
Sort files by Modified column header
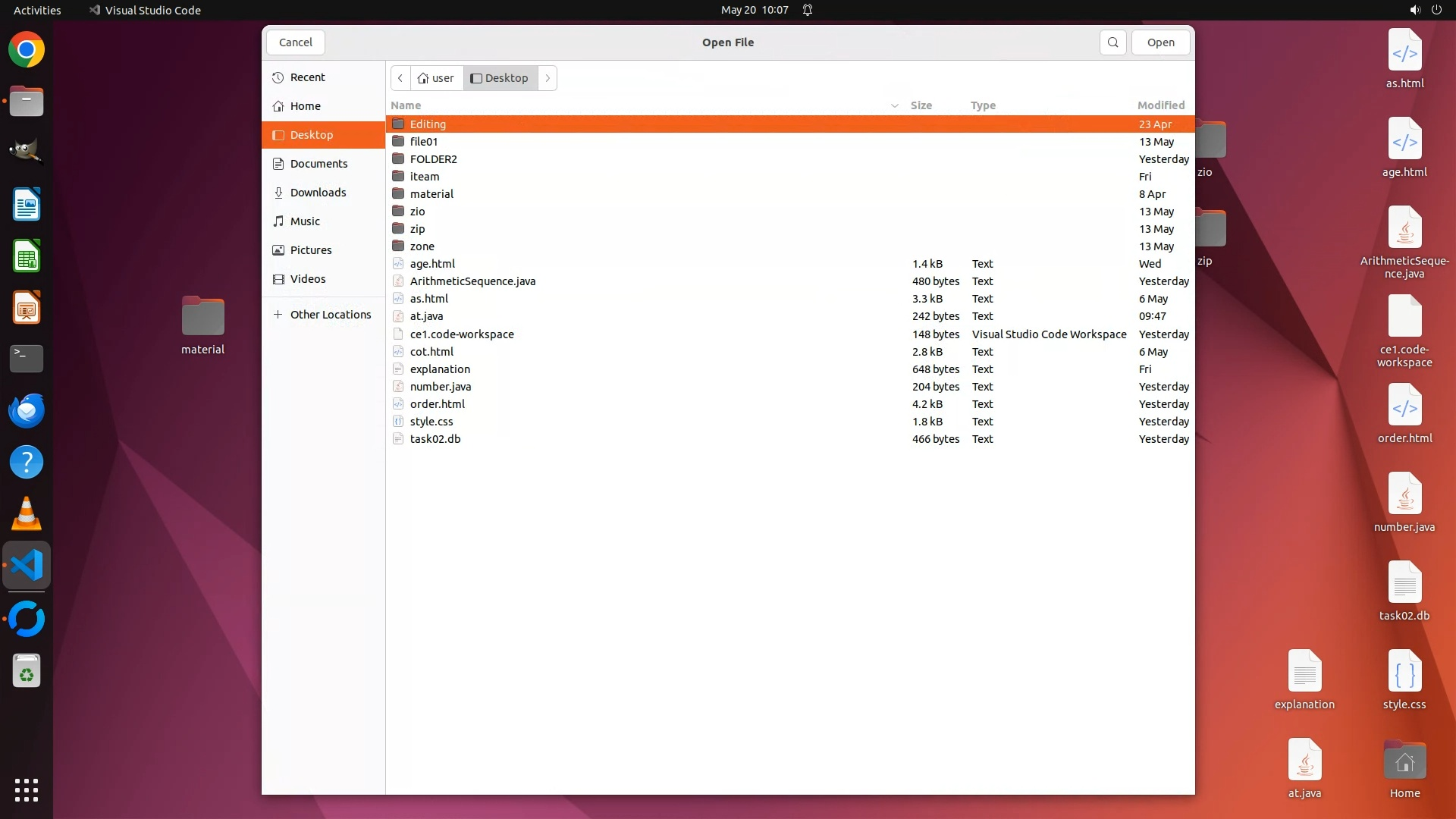[1160, 105]
